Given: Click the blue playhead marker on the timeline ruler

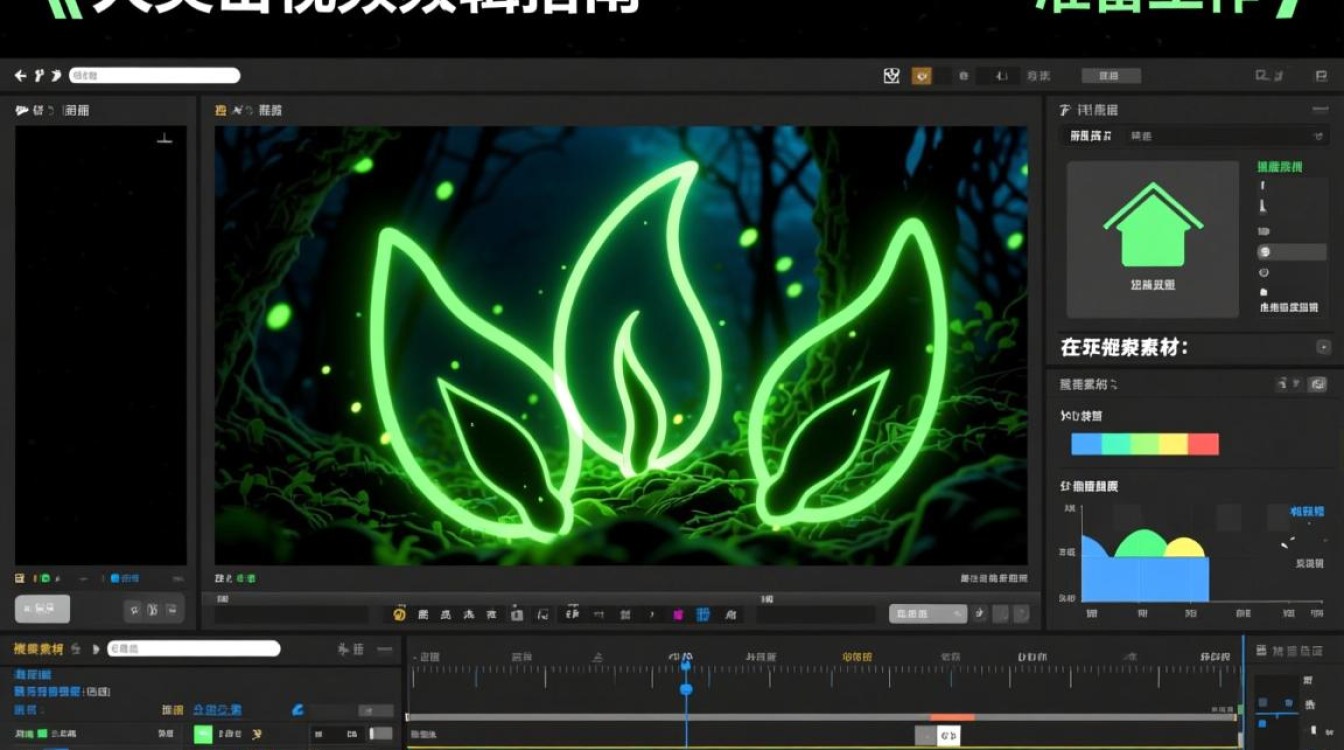Looking at the screenshot, I should 686,689.
